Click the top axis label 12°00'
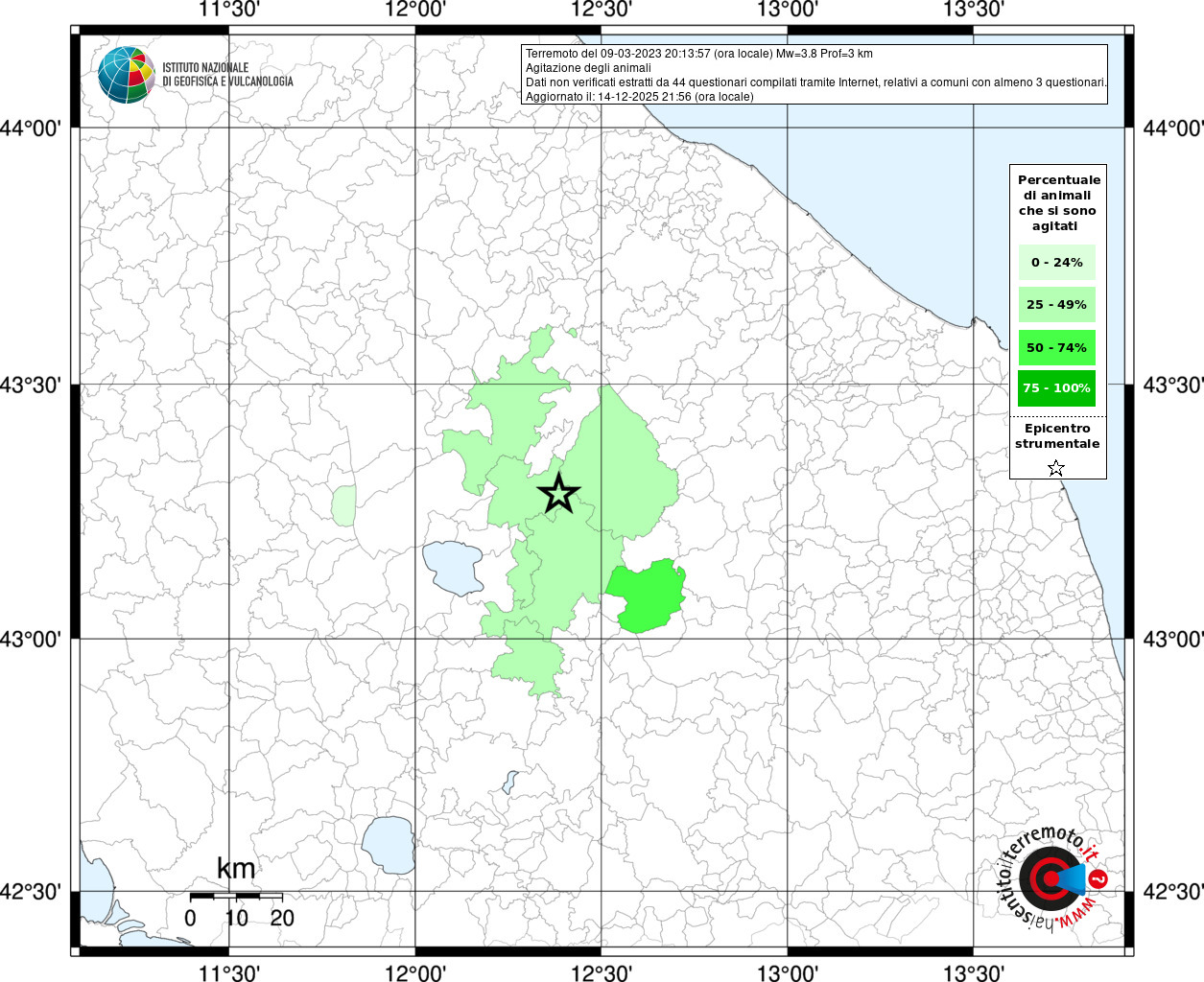The width and height of the screenshot is (1204, 982). (415, 11)
